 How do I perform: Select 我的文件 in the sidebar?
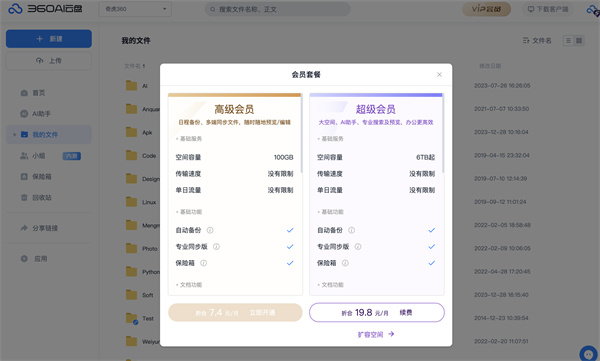[49, 134]
